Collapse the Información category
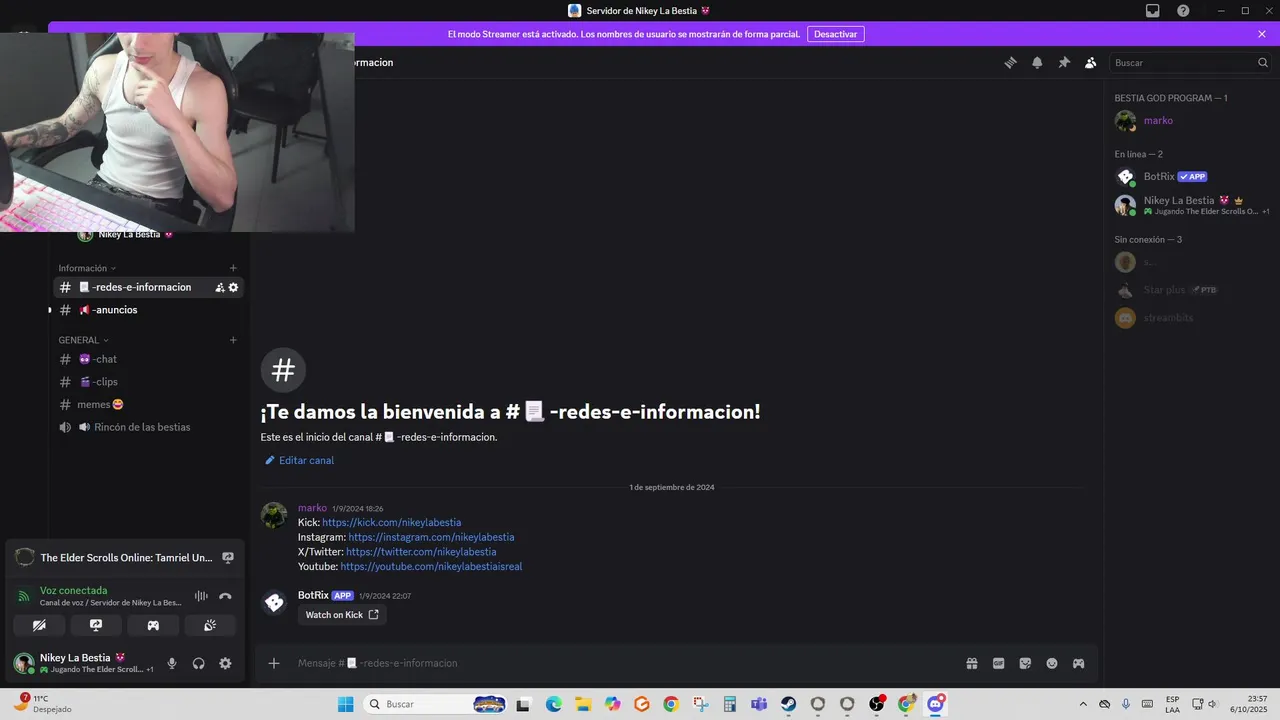Image resolution: width=1280 pixels, height=720 pixels. [87, 268]
